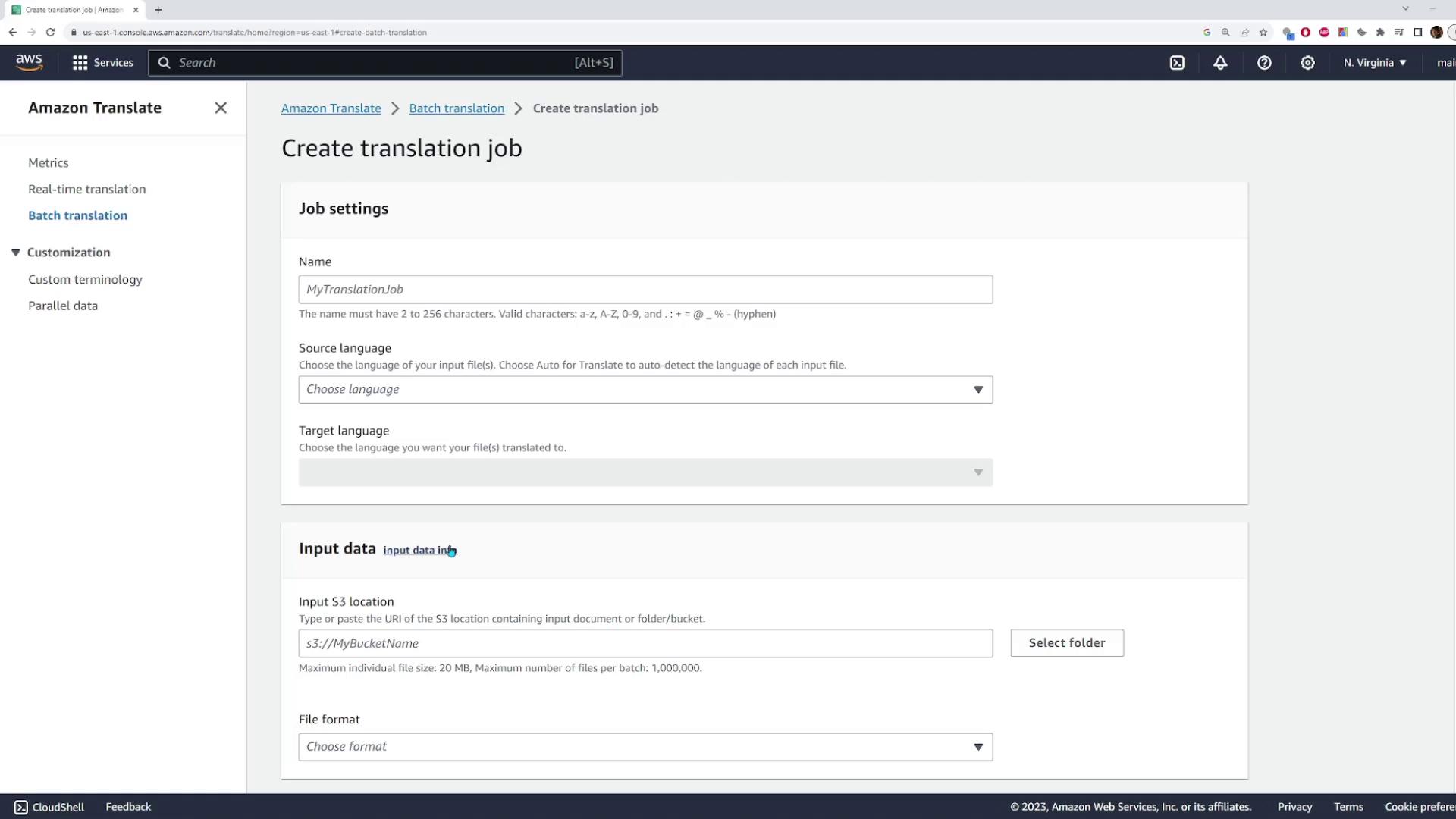Open Real-time translation in sidebar
1456x819 pixels.
click(x=86, y=189)
